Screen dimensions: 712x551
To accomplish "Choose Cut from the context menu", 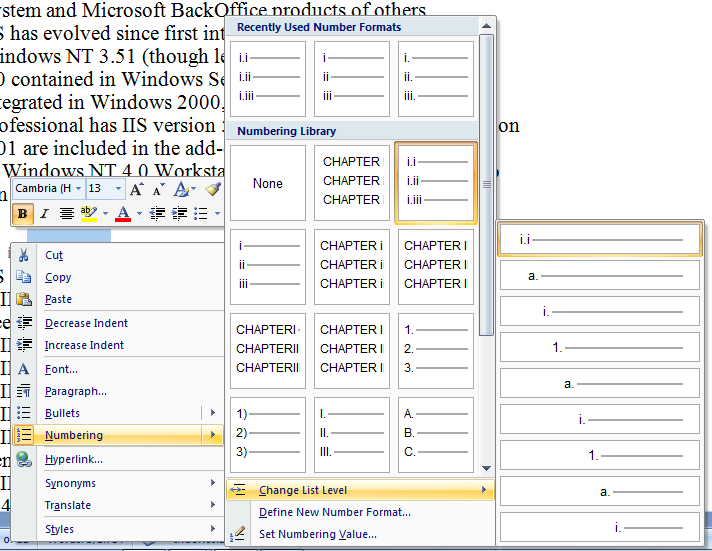I will coord(54,255).
